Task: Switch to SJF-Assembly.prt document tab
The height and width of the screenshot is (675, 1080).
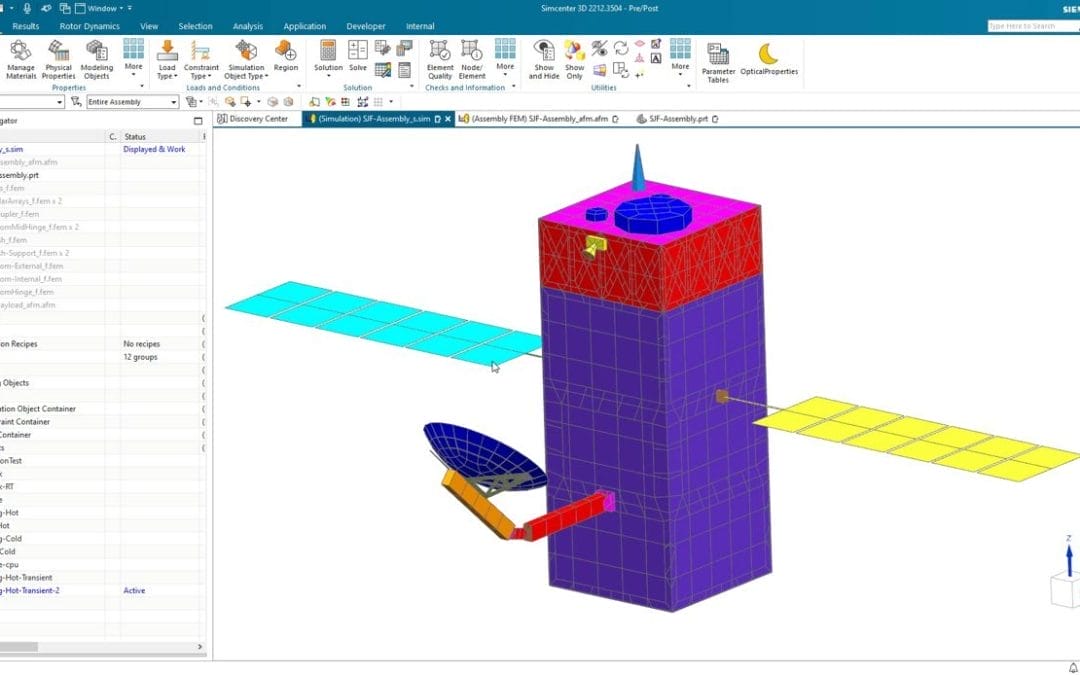Action: tap(678, 119)
